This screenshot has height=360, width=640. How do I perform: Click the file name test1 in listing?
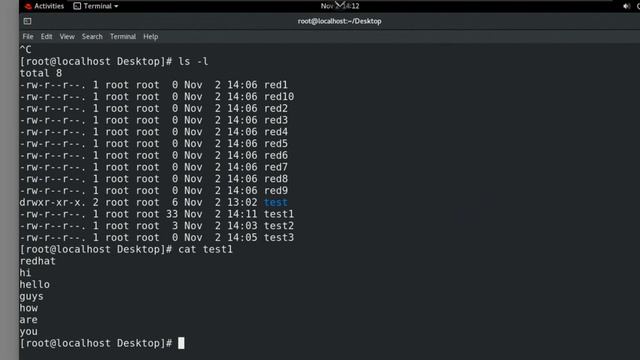[279, 214]
